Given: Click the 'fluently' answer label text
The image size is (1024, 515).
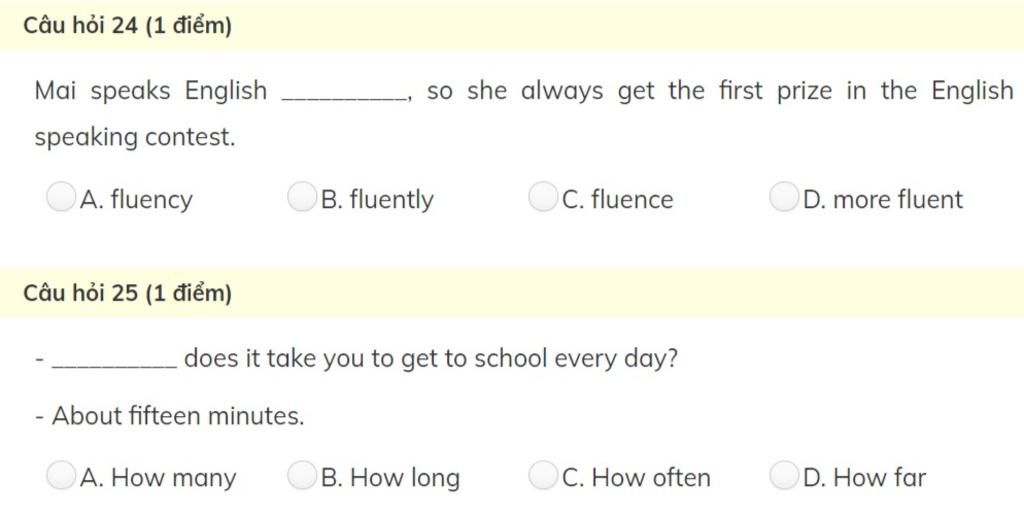Looking at the screenshot, I should tap(390, 200).
